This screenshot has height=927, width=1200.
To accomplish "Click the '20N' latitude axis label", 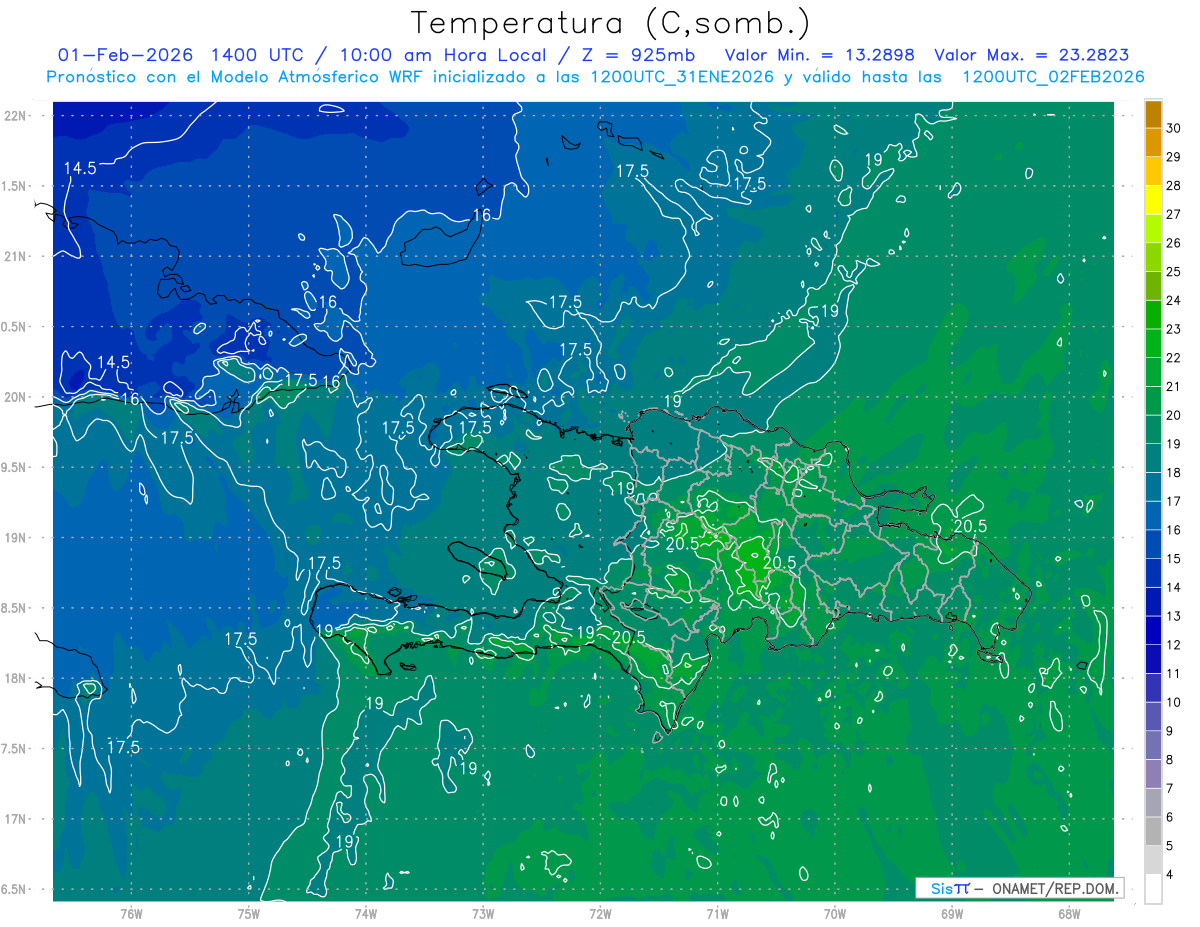I will [x=17, y=397].
